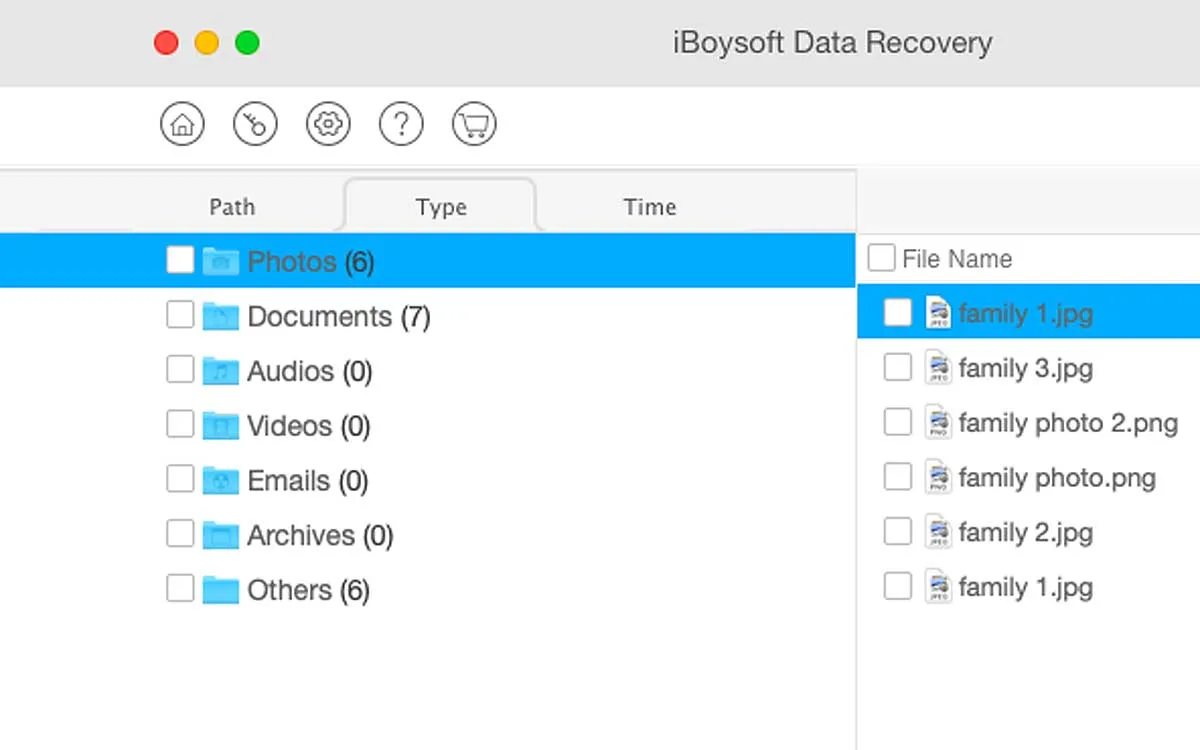The height and width of the screenshot is (750, 1200).
Task: Maximize the window with the green button
Action: coord(247,43)
